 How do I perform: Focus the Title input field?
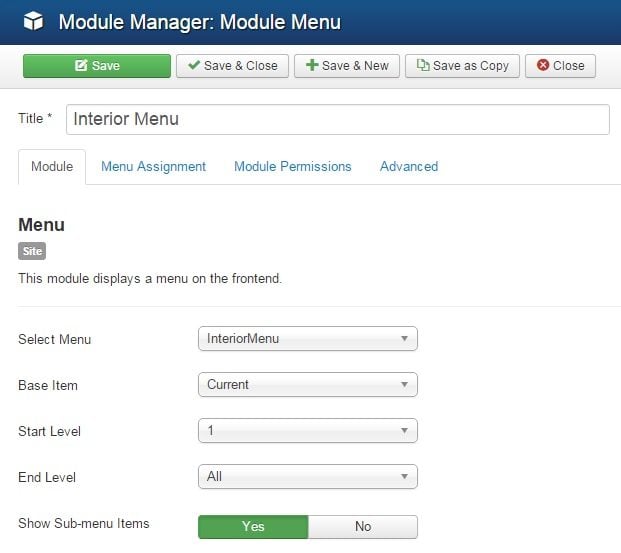pos(337,119)
